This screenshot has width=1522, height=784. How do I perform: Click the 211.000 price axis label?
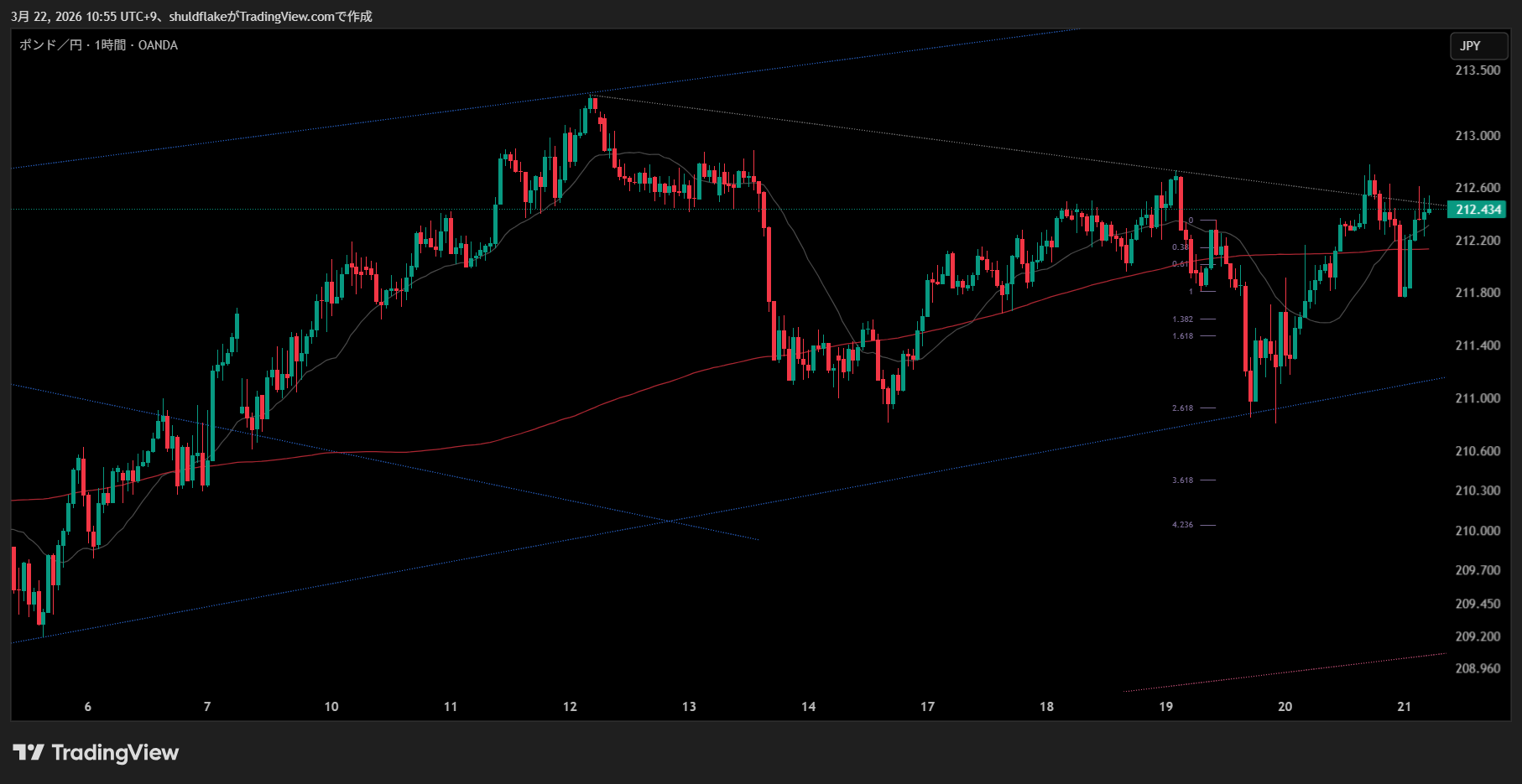(x=1478, y=398)
